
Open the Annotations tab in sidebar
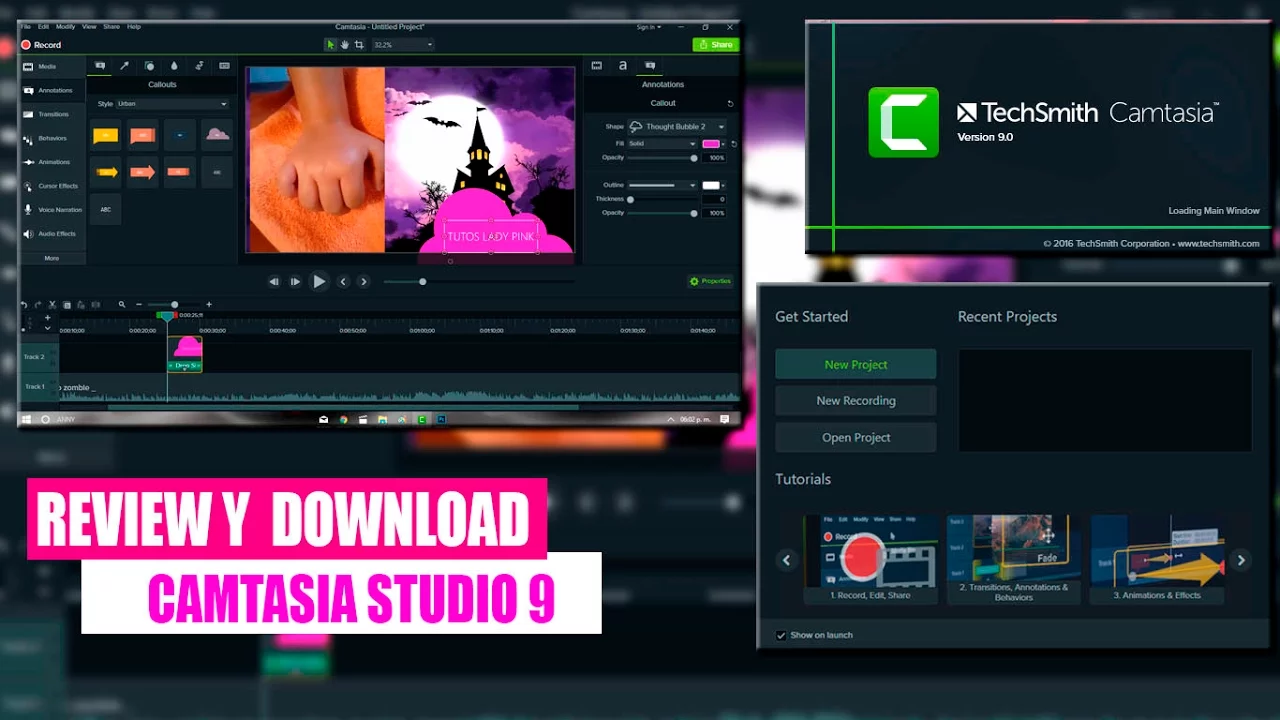pos(53,90)
